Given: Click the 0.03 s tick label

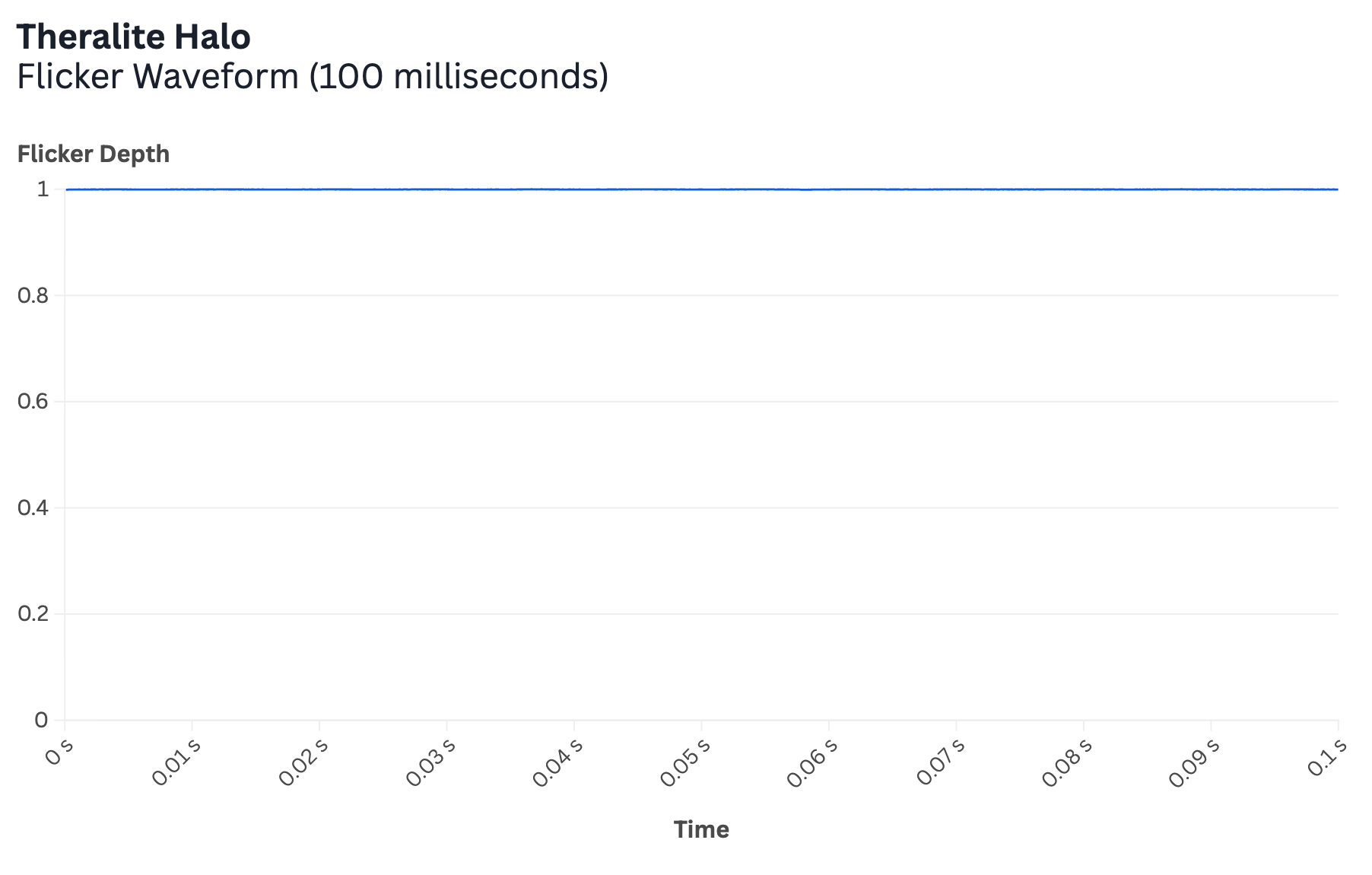Looking at the screenshot, I should 430,761.
